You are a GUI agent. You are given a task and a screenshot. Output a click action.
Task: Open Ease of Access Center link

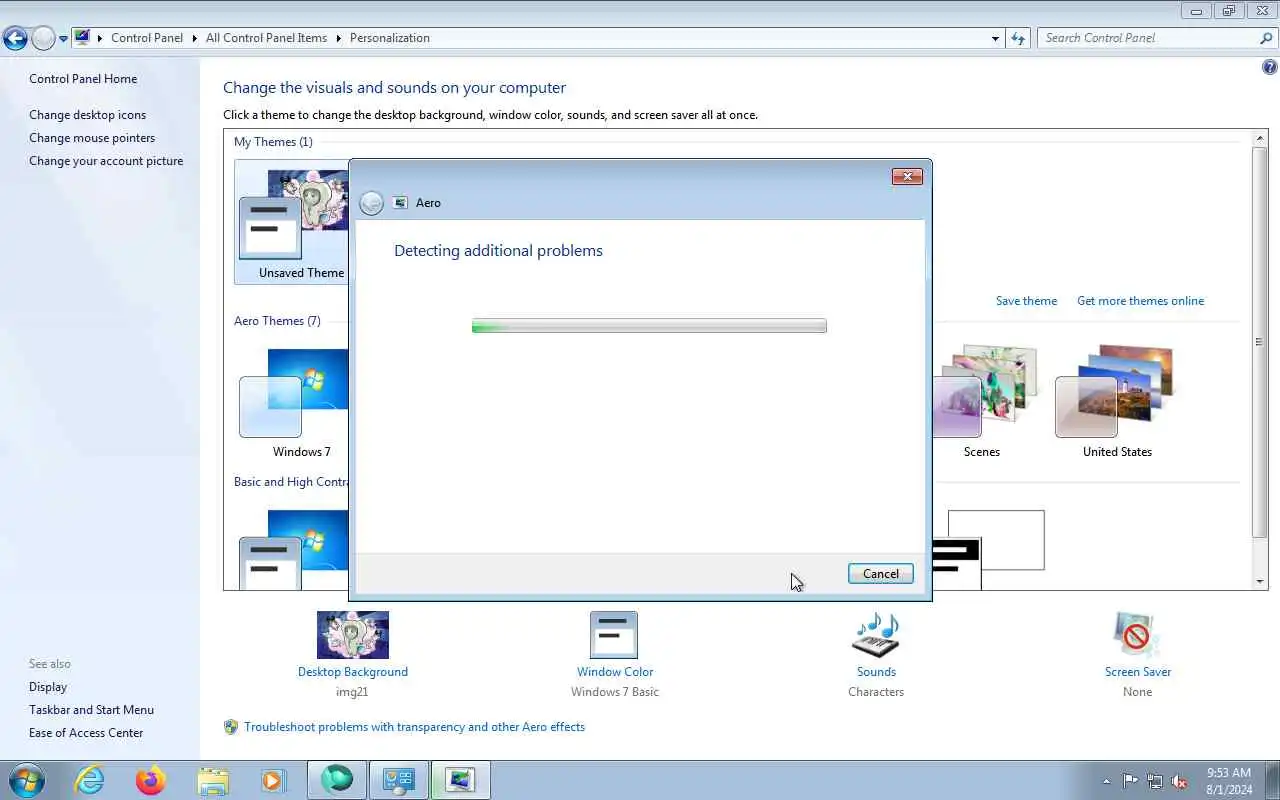point(86,733)
